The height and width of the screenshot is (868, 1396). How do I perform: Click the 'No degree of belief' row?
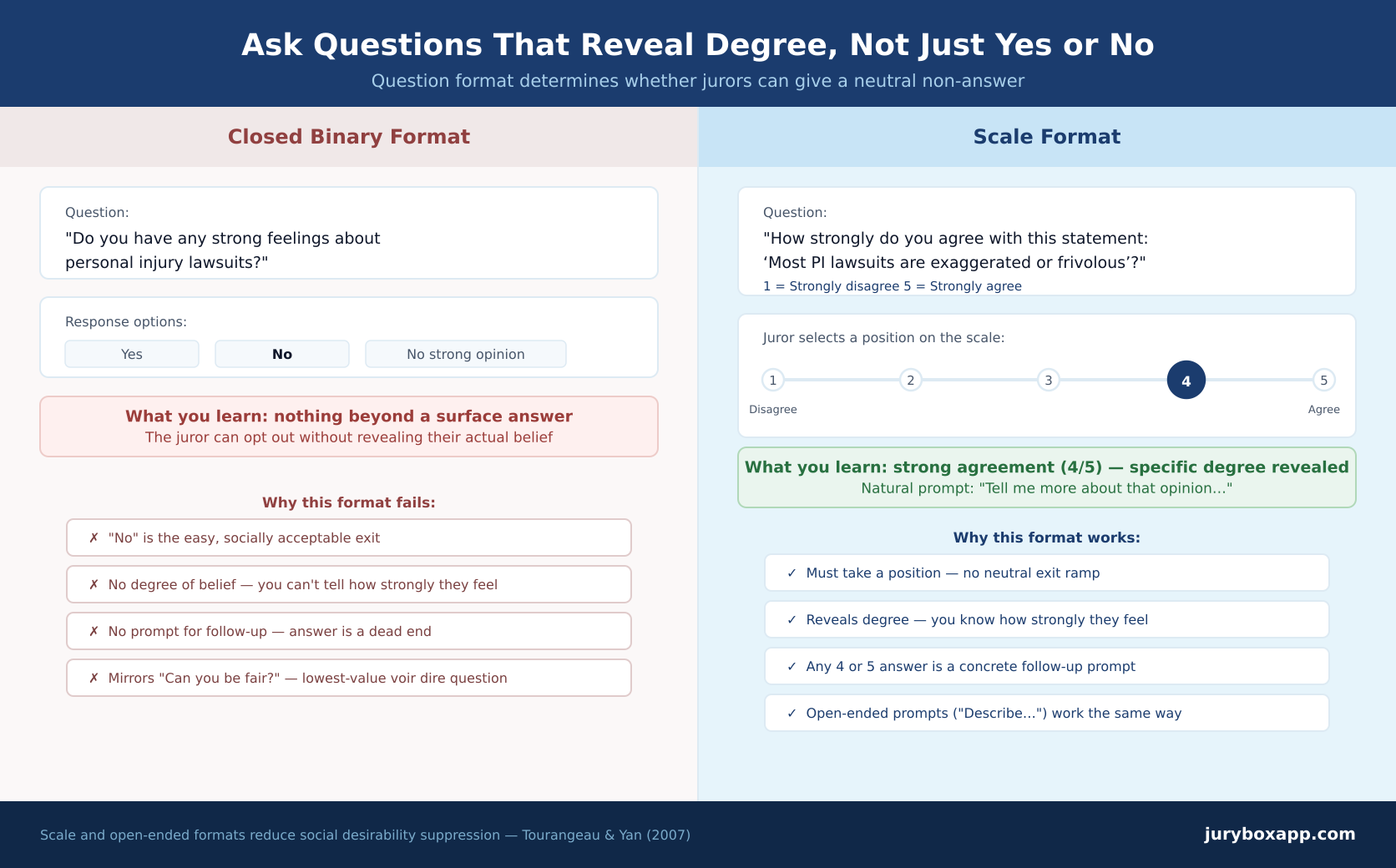[x=349, y=584]
